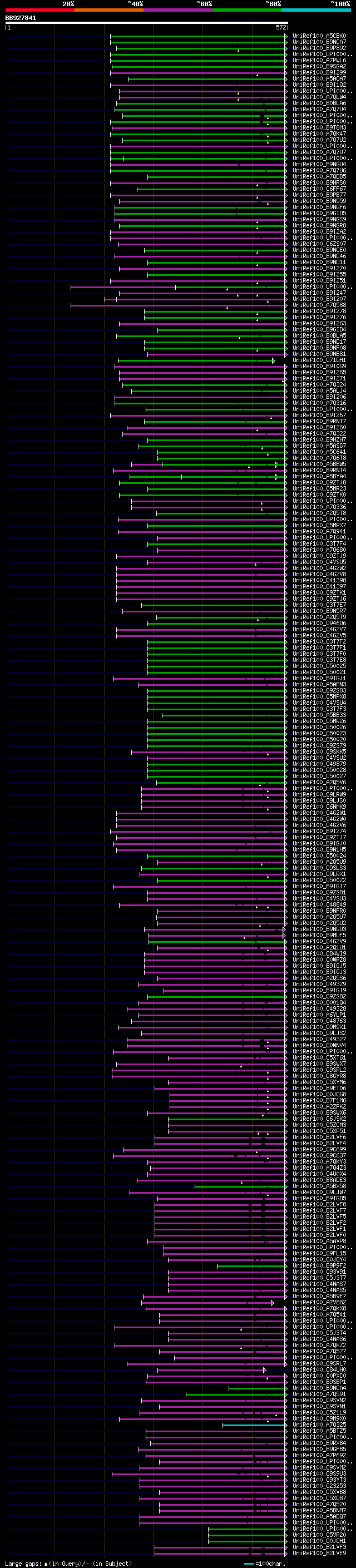Open the UniRef100_A7QK47 entry
356x1568 pixels.
(x=319, y=134)
